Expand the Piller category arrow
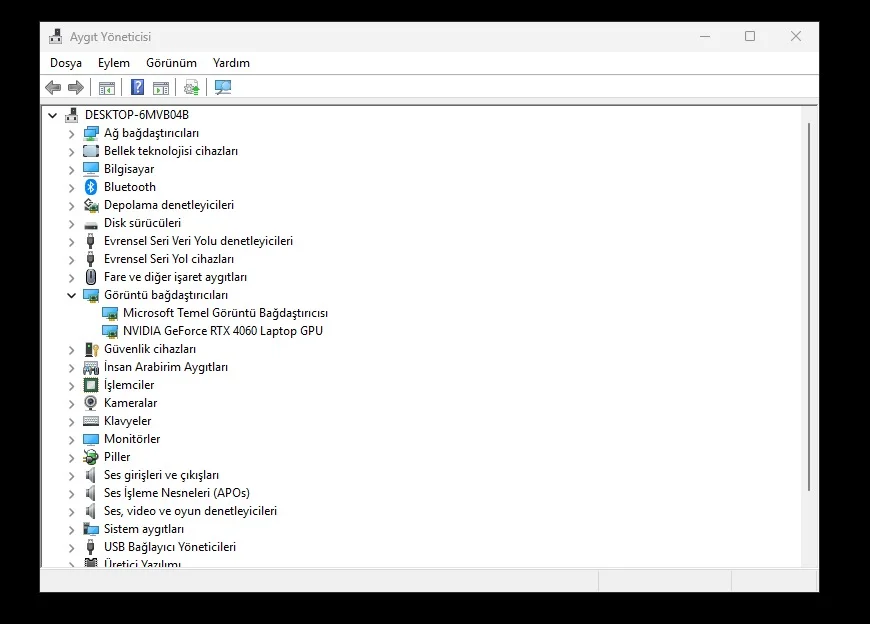 (x=72, y=458)
